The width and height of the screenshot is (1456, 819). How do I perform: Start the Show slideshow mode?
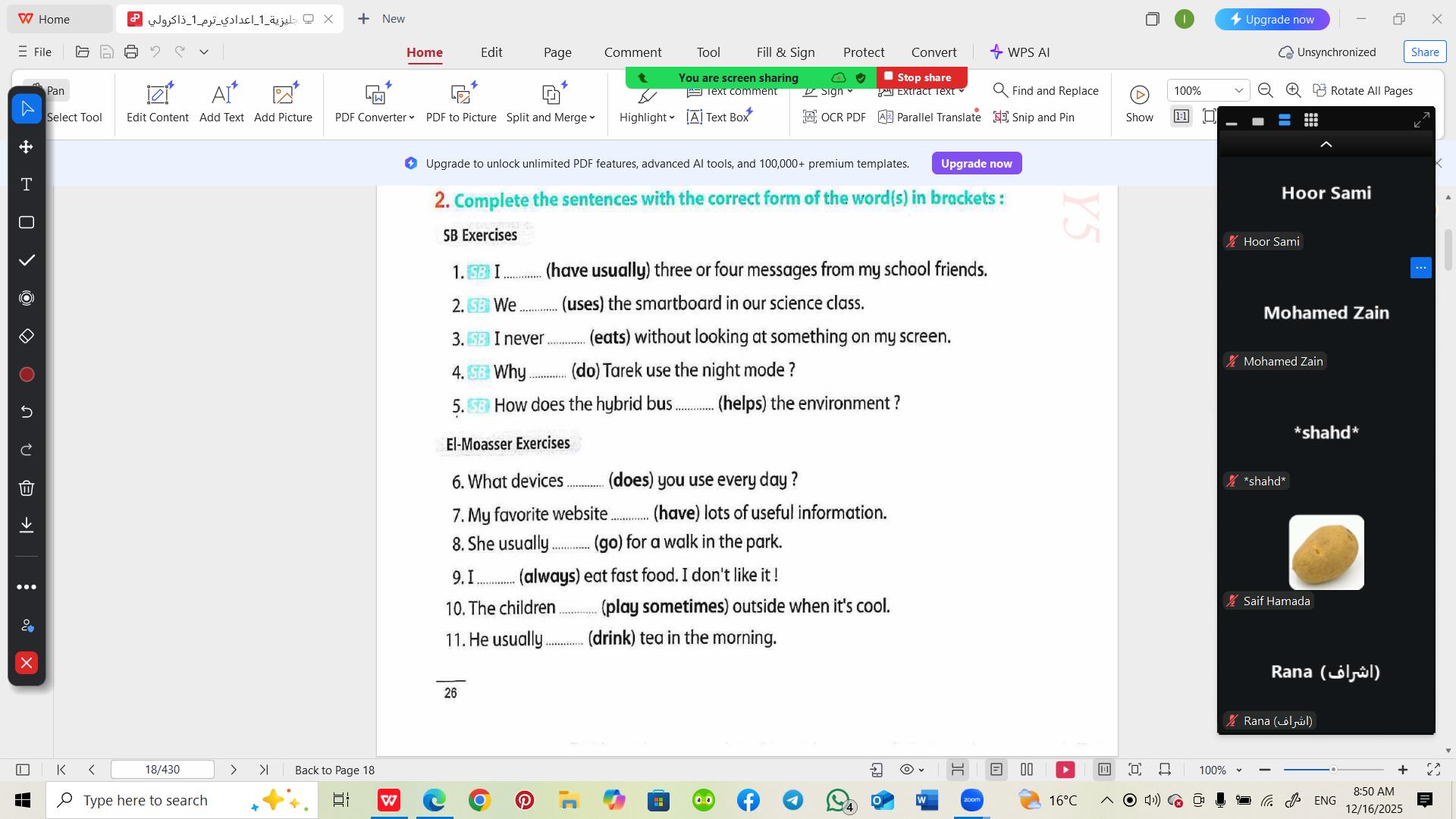pos(1139,103)
